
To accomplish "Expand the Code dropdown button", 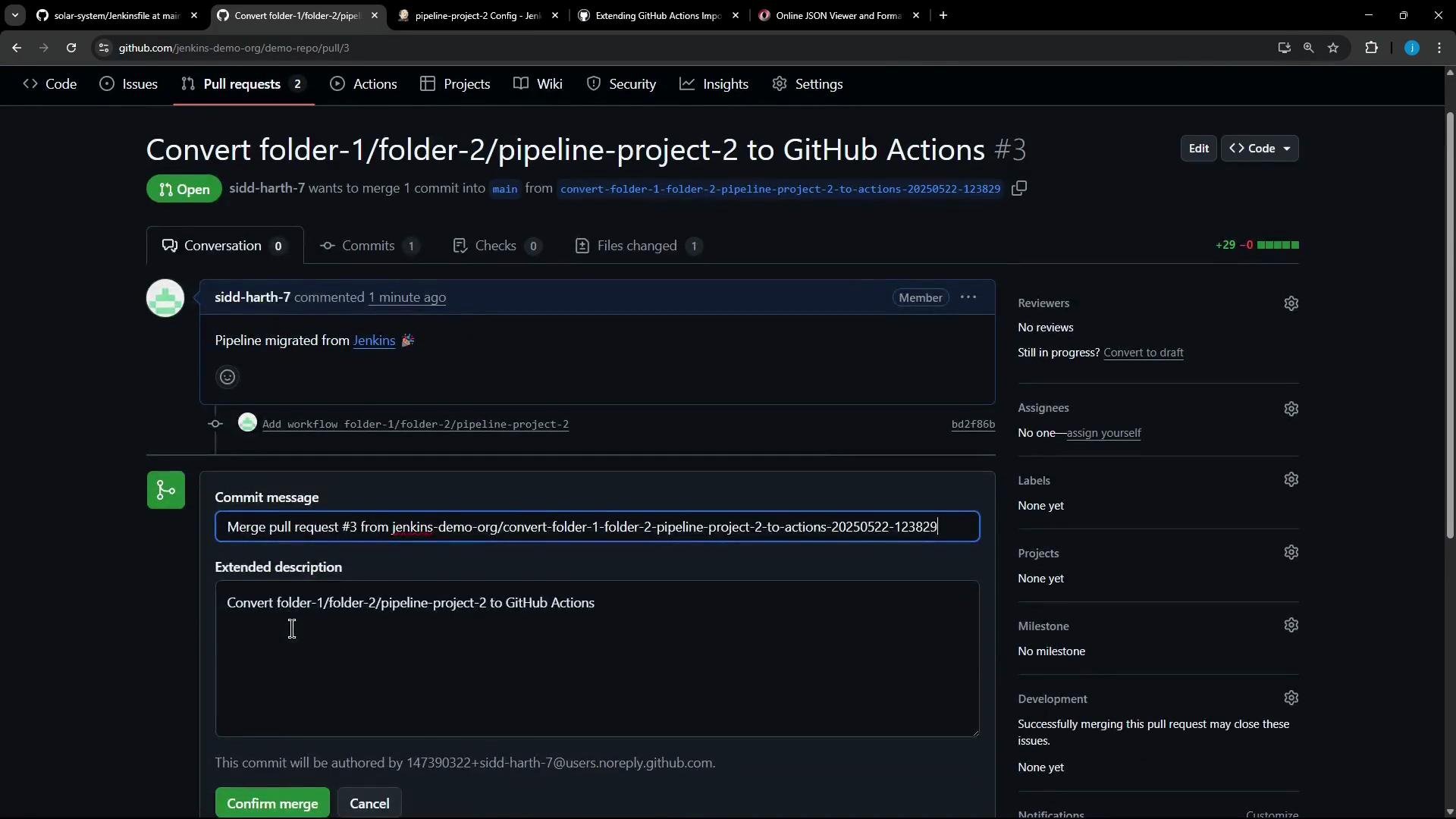I will [x=1260, y=149].
